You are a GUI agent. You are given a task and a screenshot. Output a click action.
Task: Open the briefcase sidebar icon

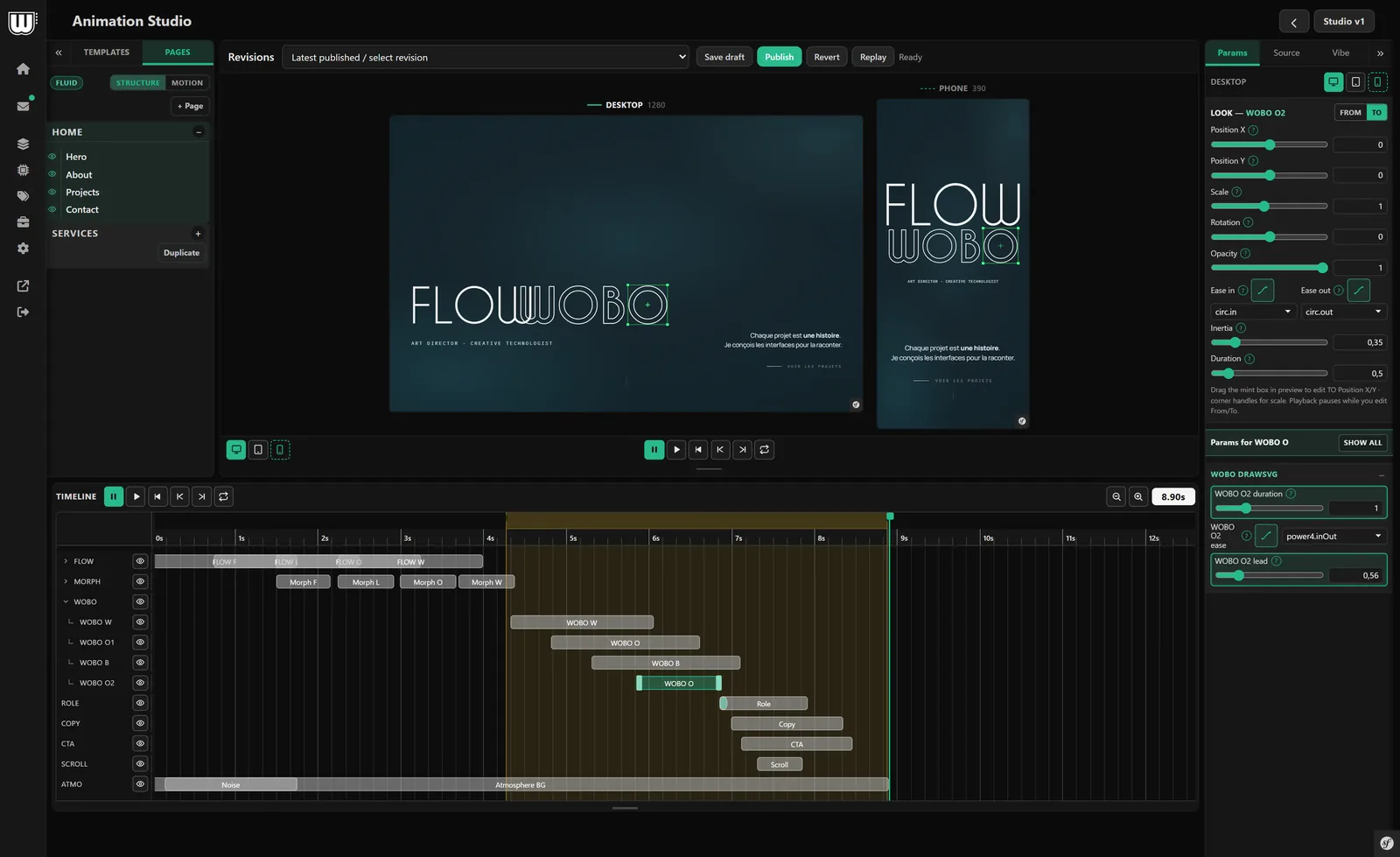pyautogui.click(x=23, y=222)
